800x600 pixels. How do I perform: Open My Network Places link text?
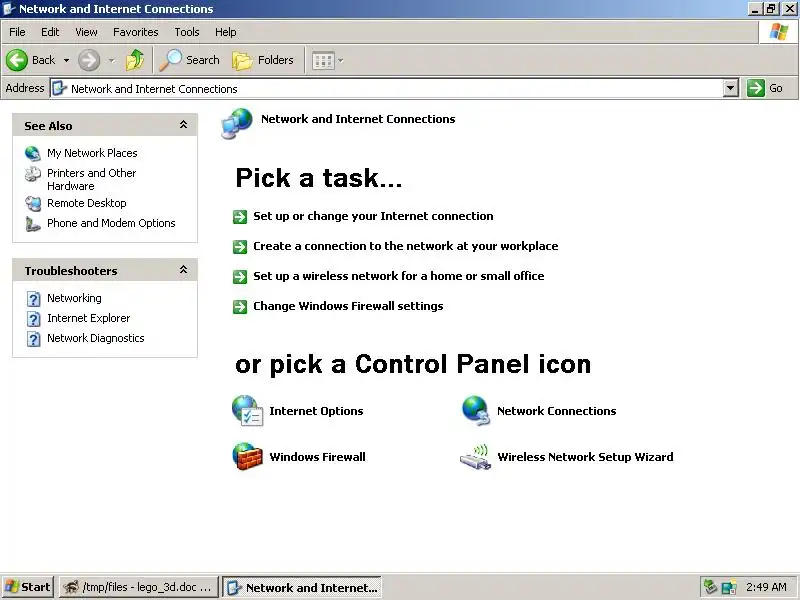click(92, 153)
